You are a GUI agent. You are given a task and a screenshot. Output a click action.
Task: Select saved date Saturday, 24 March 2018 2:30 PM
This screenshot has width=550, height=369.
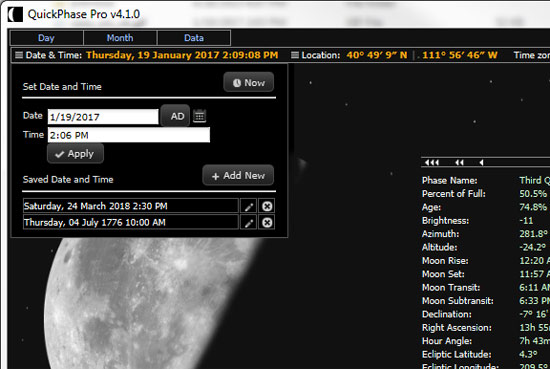(x=130, y=206)
